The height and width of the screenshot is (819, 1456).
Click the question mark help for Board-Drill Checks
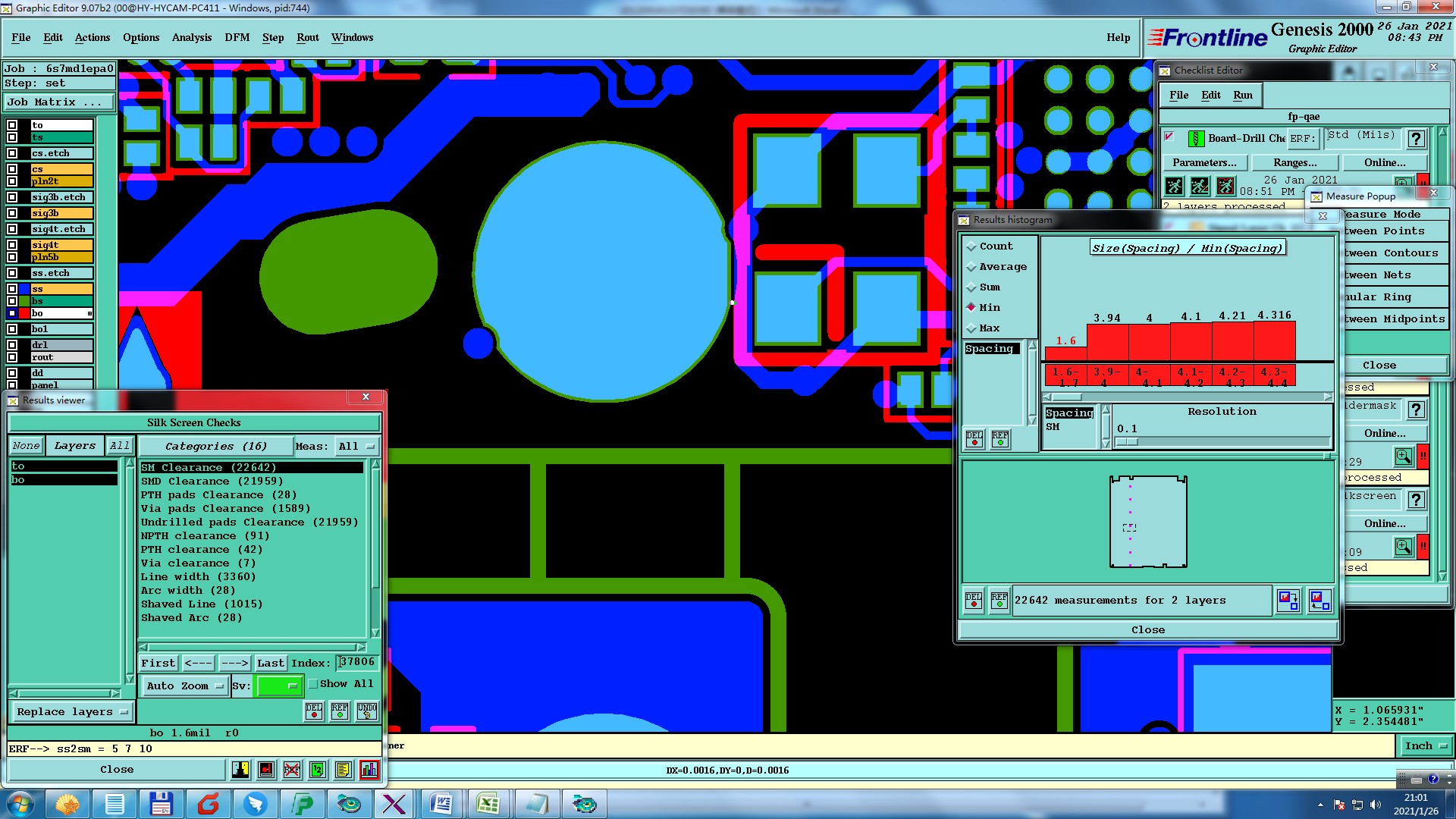pos(1416,139)
